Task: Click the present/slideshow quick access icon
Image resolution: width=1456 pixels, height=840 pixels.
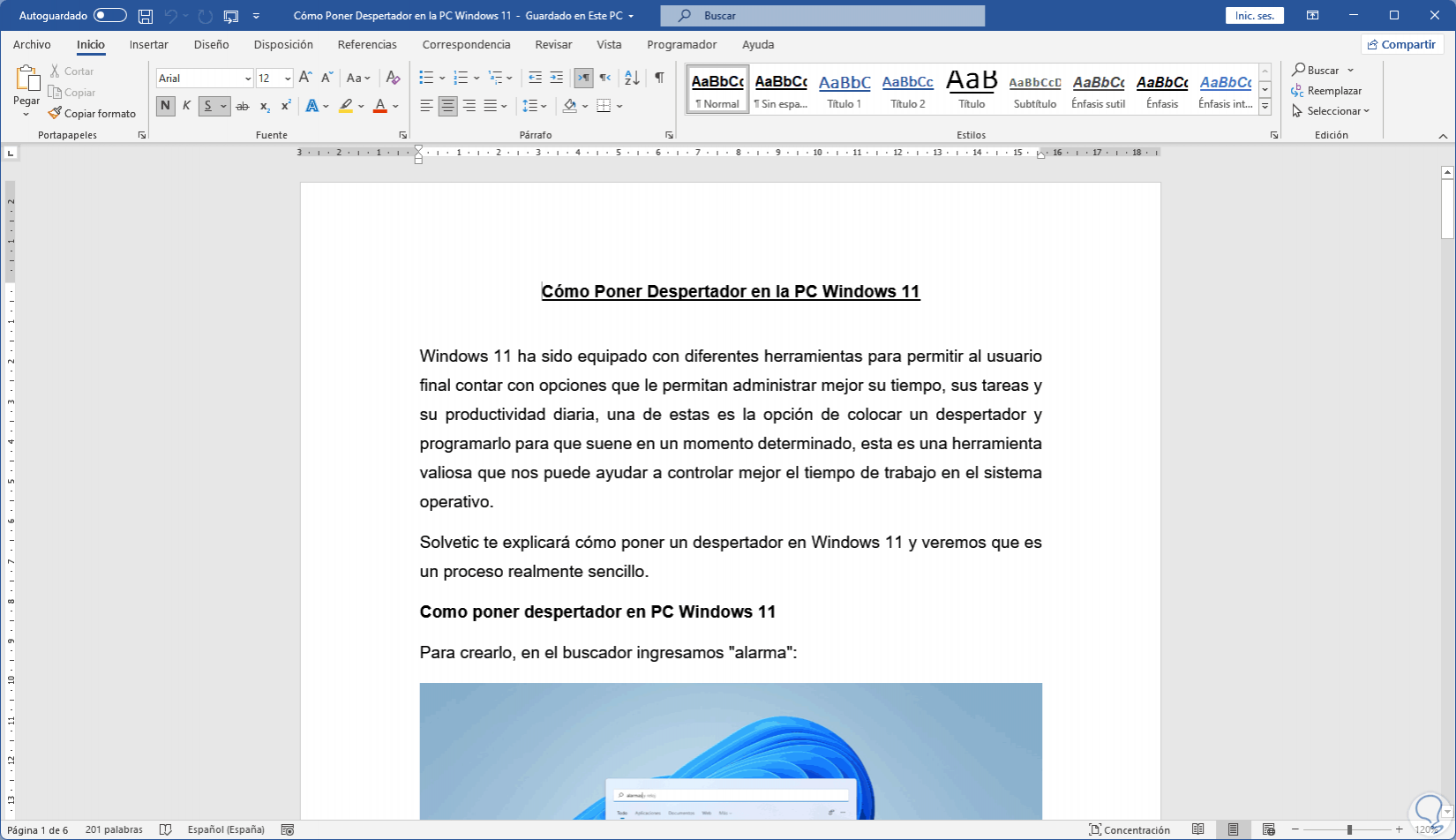Action: pyautogui.click(x=231, y=16)
